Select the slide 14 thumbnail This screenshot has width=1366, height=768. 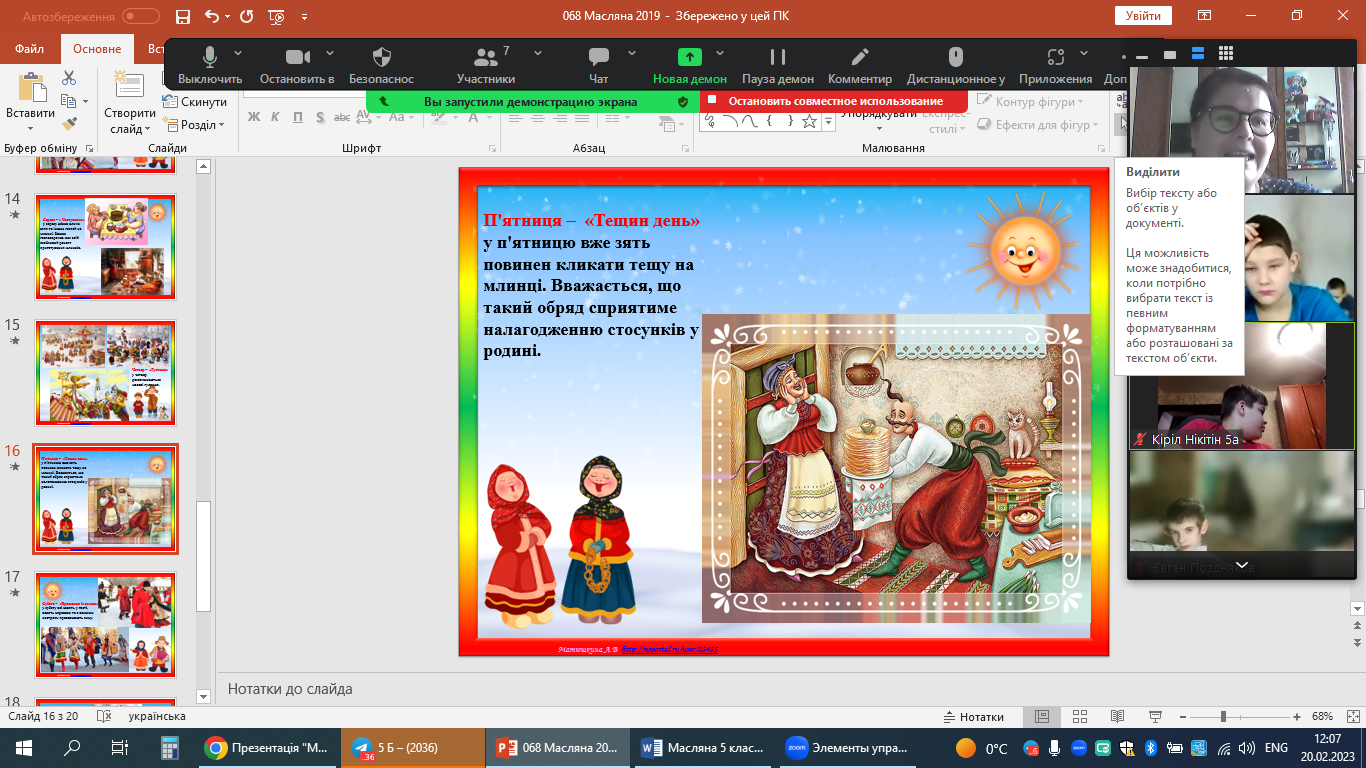(x=105, y=247)
